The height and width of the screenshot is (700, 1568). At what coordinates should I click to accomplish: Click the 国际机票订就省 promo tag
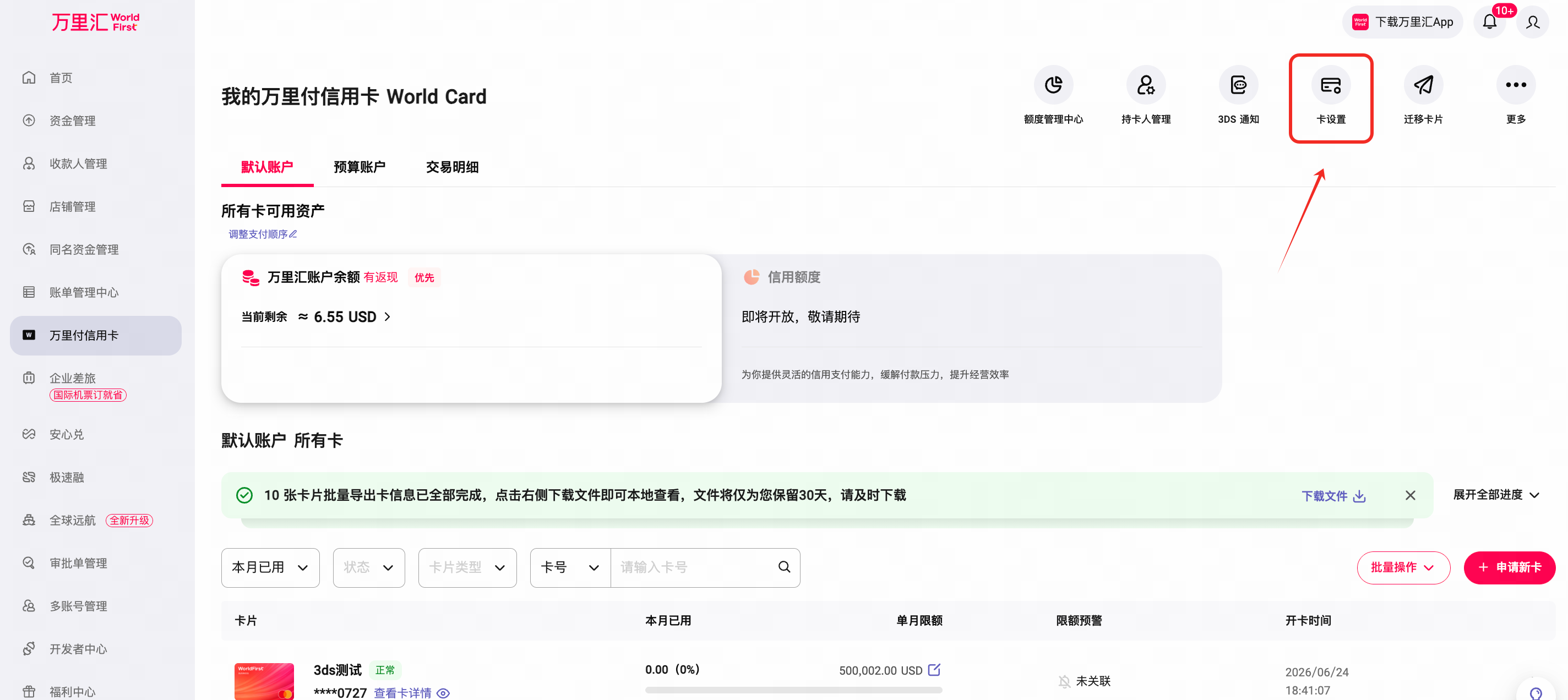pyautogui.click(x=88, y=395)
